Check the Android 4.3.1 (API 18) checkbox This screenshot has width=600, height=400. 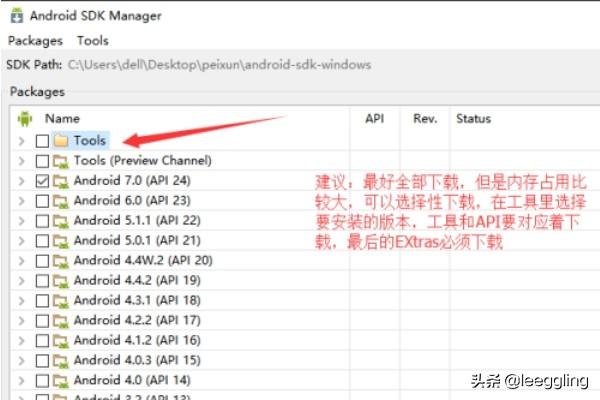[x=42, y=300]
